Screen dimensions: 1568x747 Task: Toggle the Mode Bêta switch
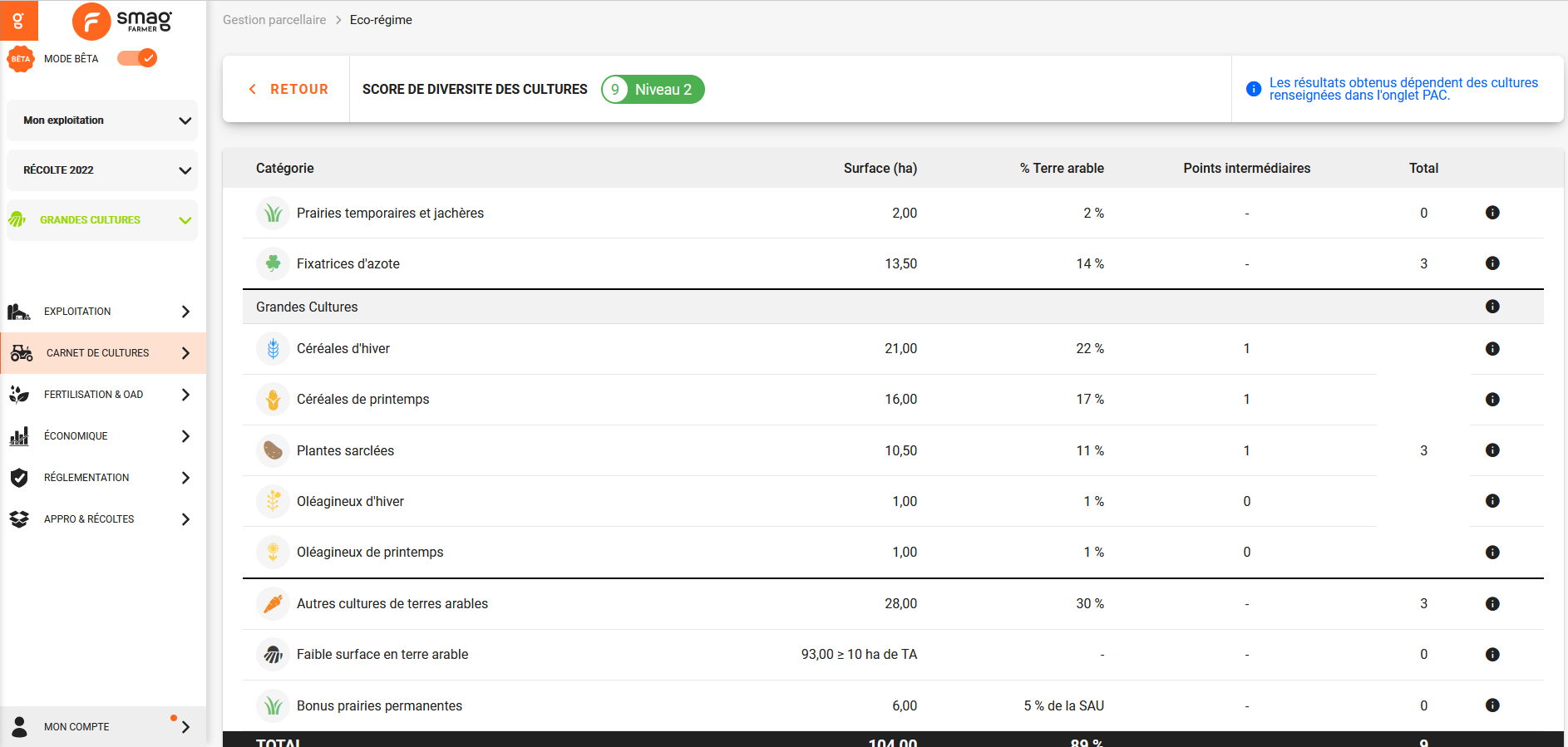[137, 58]
